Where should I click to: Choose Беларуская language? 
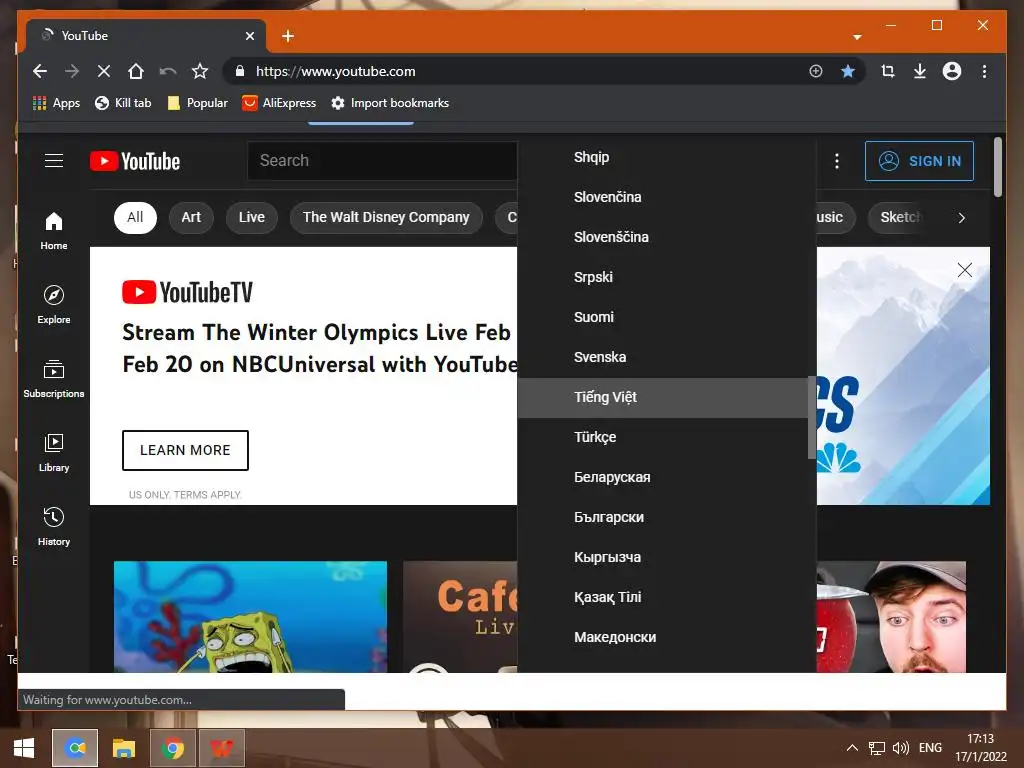[662, 477]
